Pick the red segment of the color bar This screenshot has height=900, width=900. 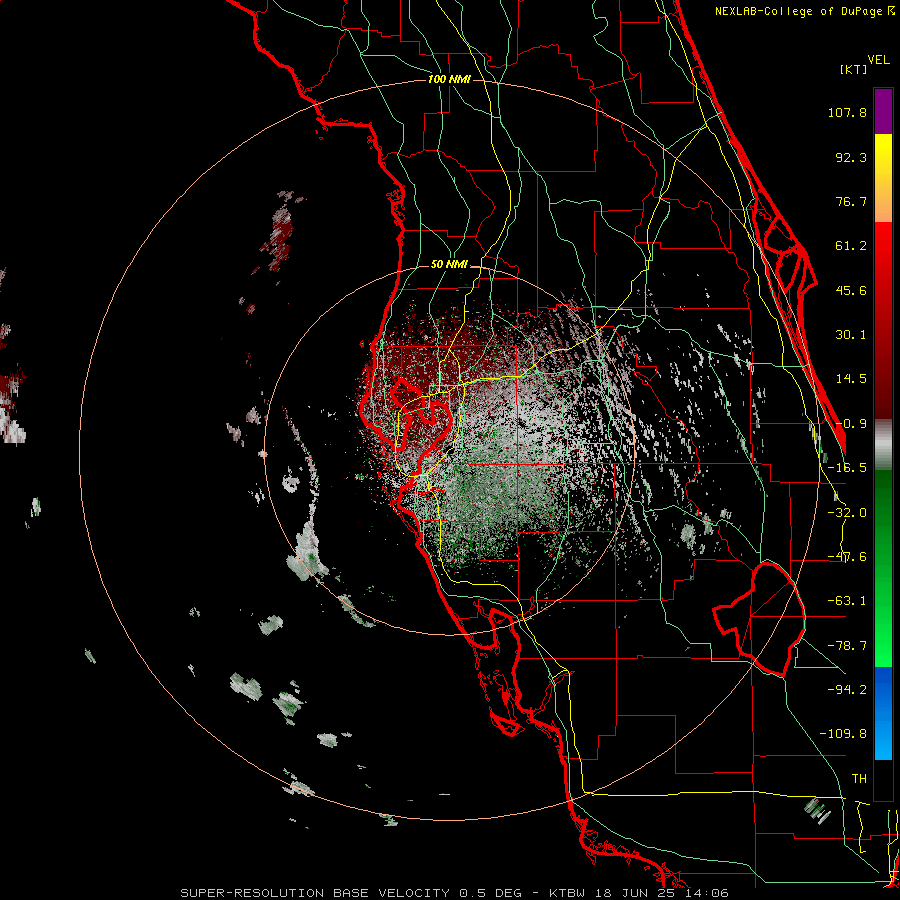[x=883, y=320]
